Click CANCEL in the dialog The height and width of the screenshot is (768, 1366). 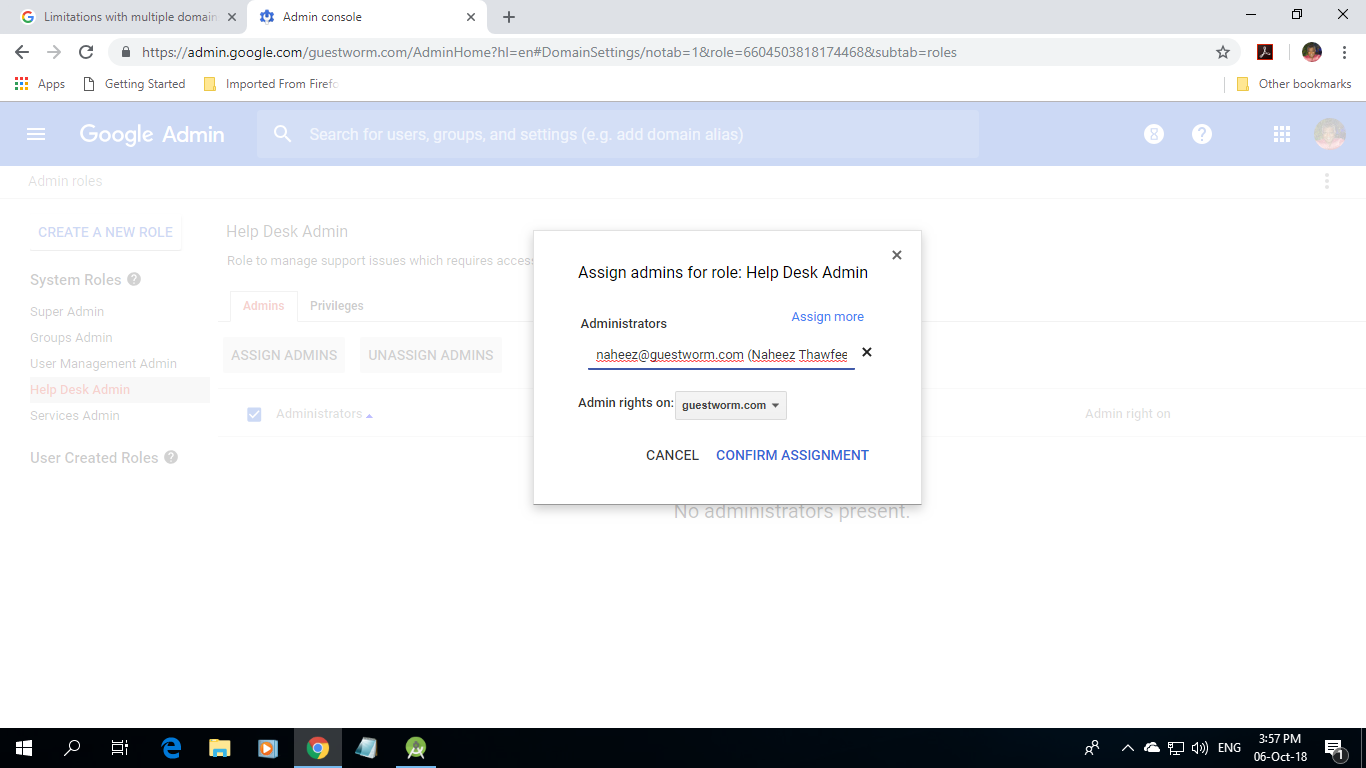pos(672,455)
